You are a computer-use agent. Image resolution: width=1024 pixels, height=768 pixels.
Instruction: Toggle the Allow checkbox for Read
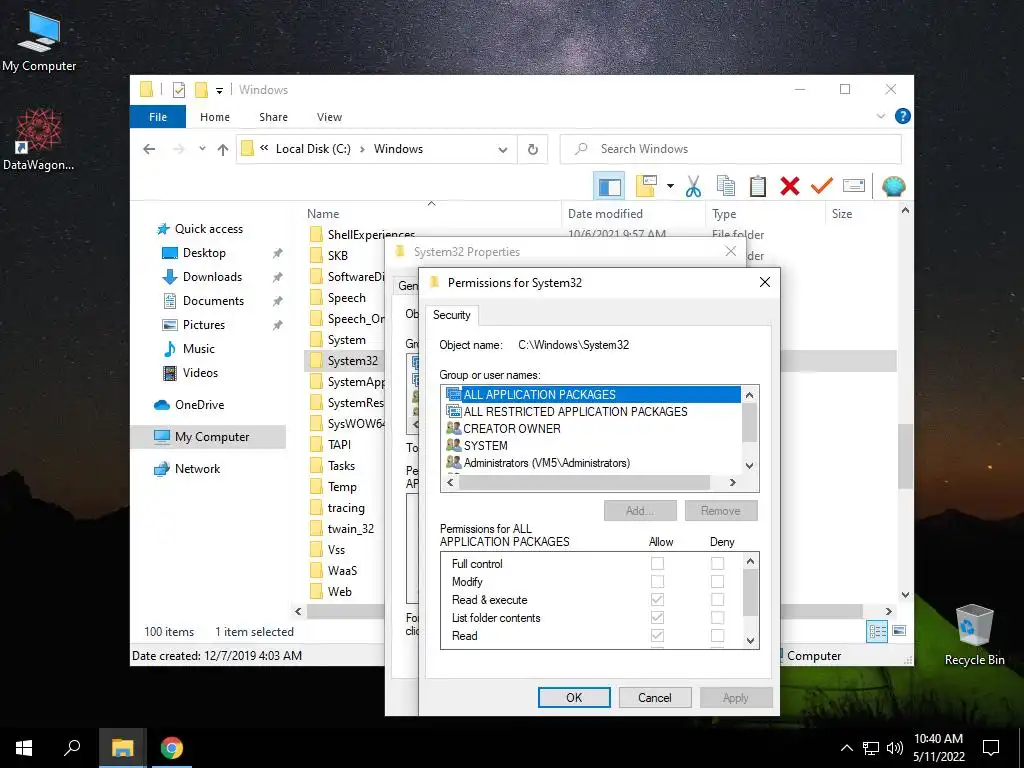tap(657, 635)
